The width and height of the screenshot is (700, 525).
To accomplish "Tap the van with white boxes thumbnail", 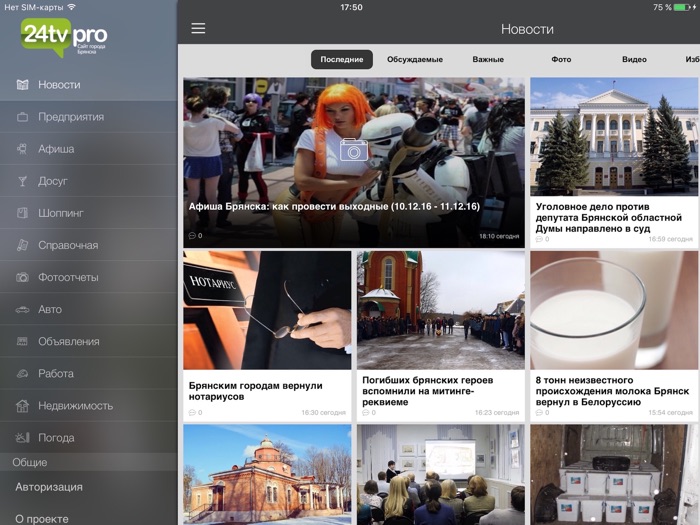I will tap(614, 475).
